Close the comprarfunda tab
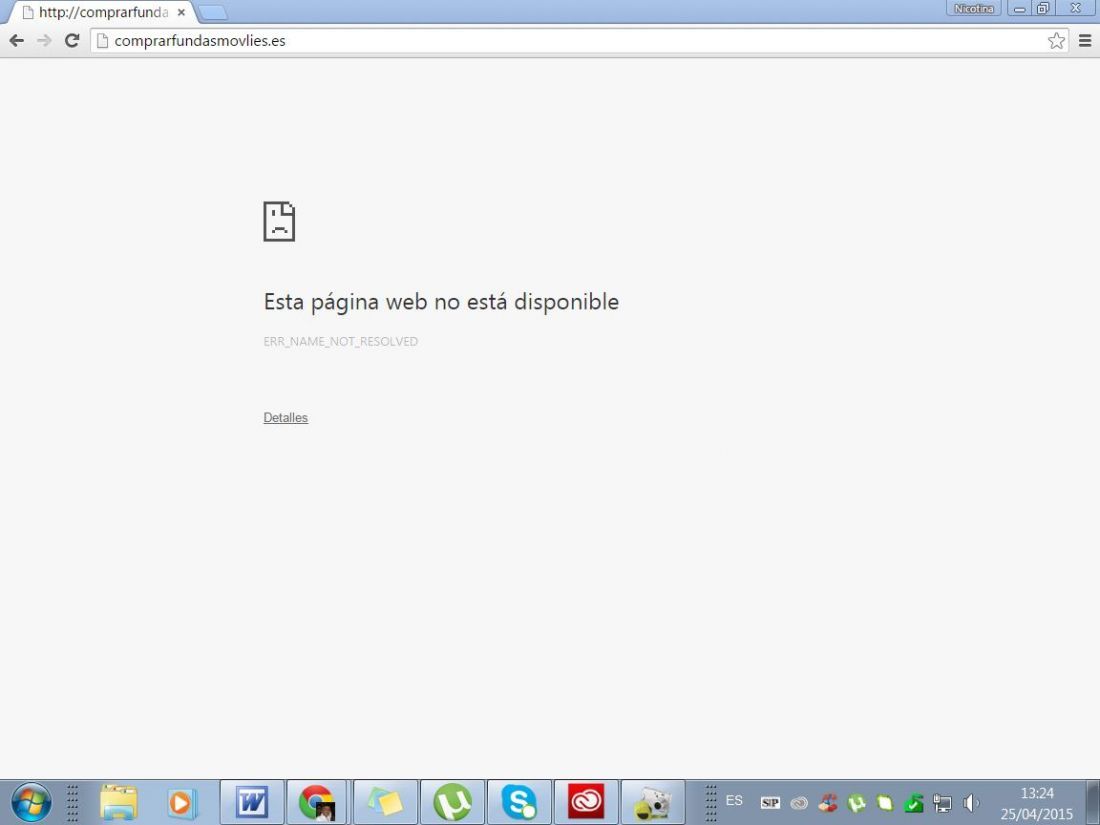1100x825 pixels. coord(181,13)
